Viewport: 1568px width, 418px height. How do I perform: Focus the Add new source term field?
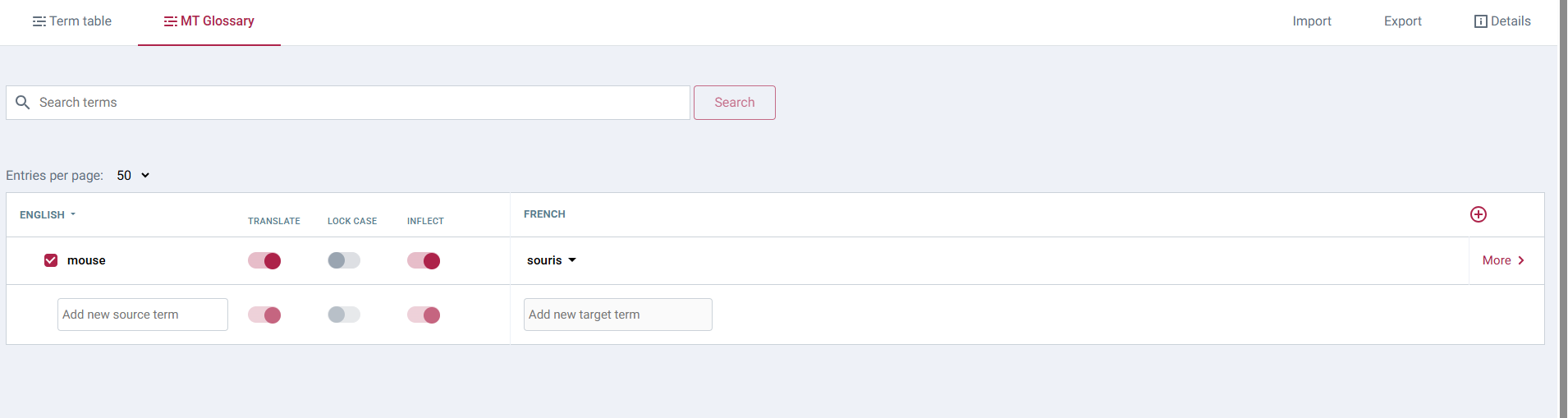pos(143,315)
